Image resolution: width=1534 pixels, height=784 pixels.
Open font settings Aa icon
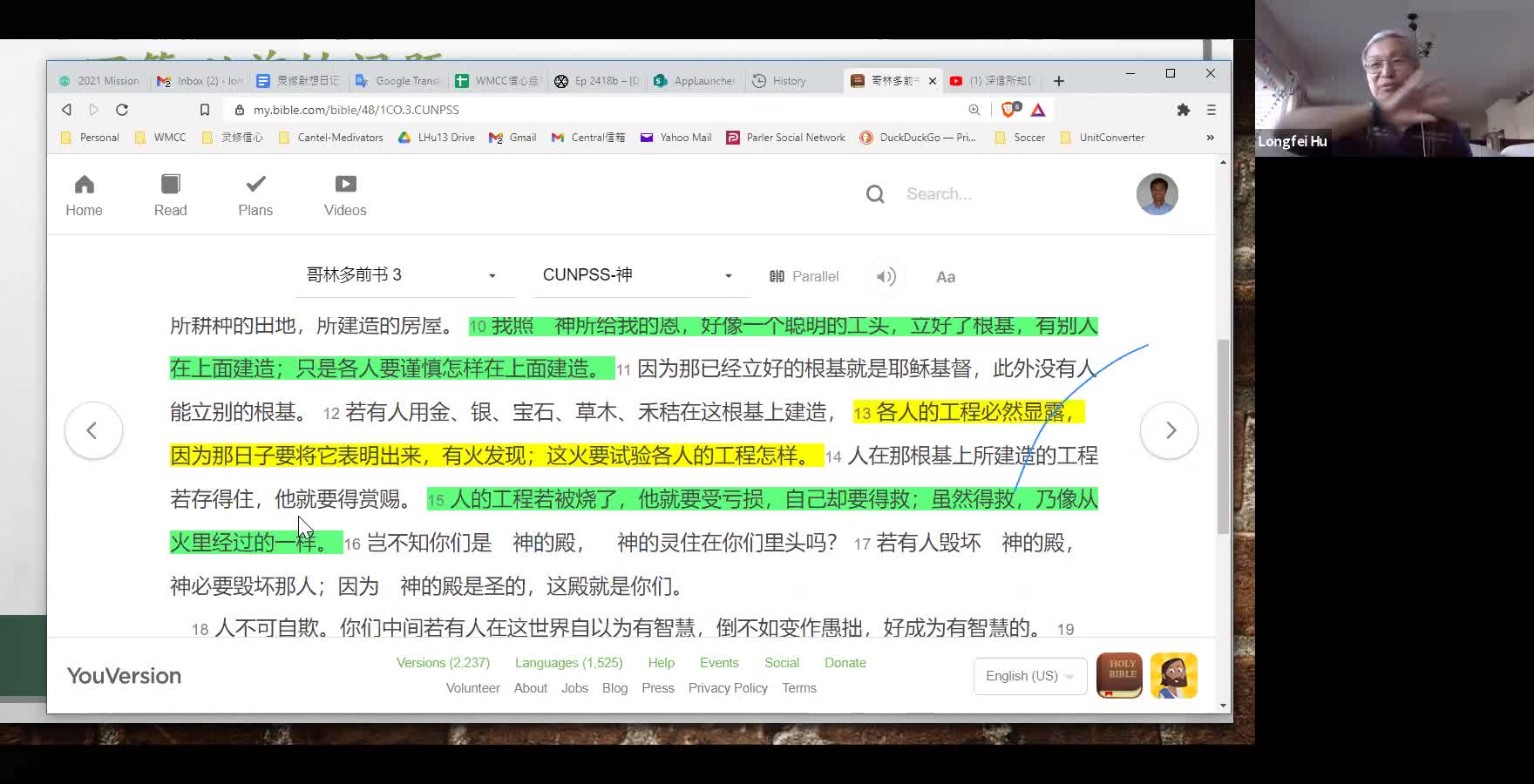coord(946,277)
